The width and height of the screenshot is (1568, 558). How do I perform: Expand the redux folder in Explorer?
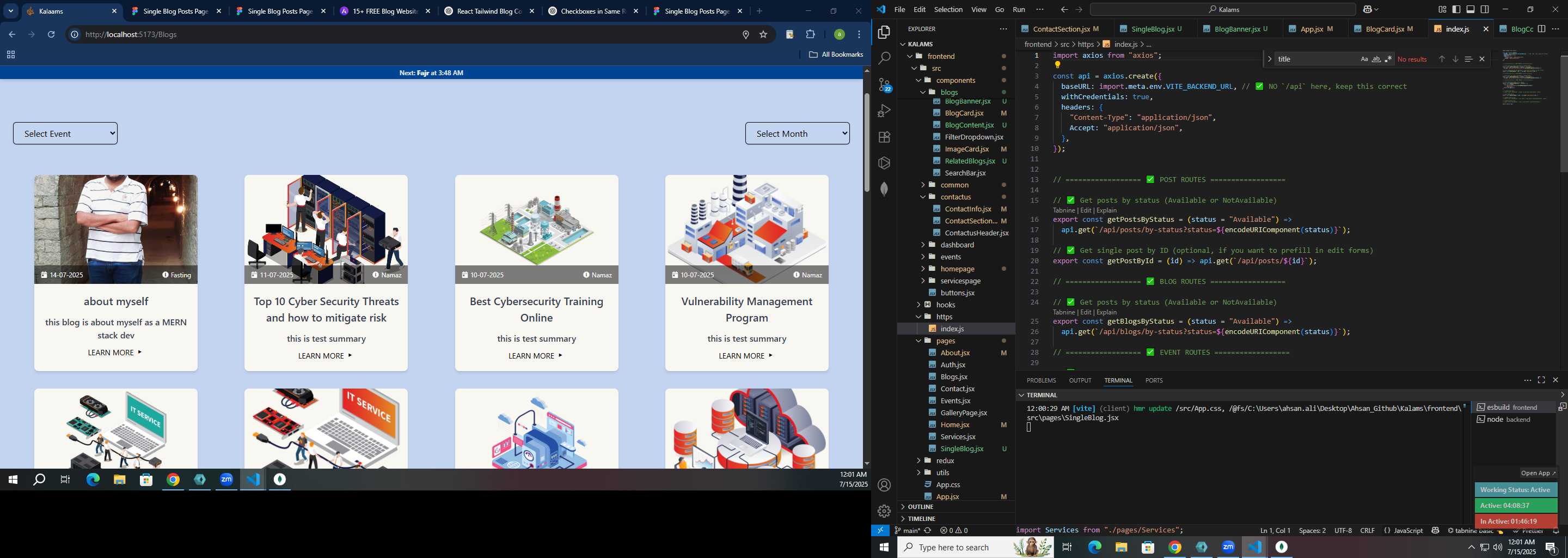click(x=945, y=460)
